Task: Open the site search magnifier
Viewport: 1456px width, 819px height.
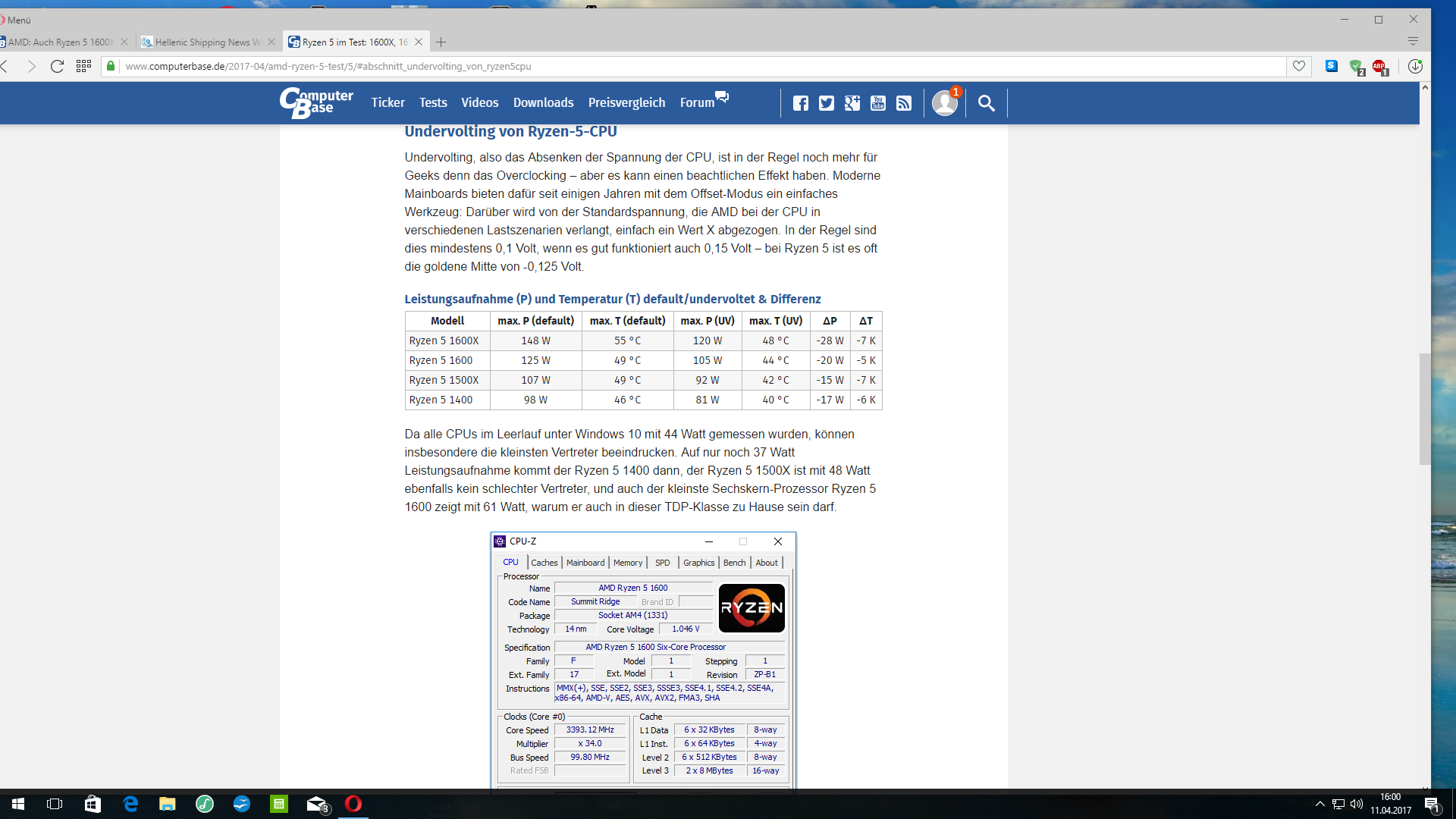Action: (x=986, y=103)
